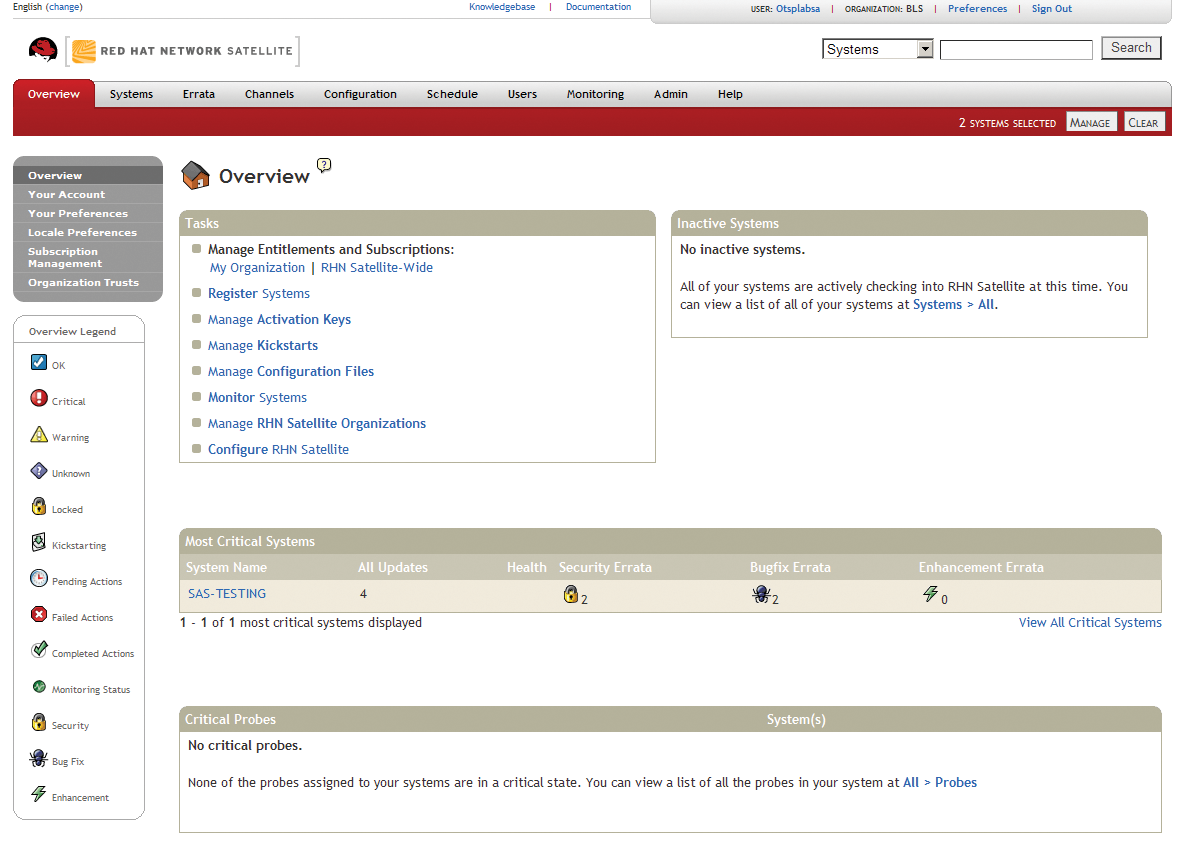Viewport: 1180px width, 860px height.
Task: Switch to the Admin tab
Action: (x=670, y=93)
